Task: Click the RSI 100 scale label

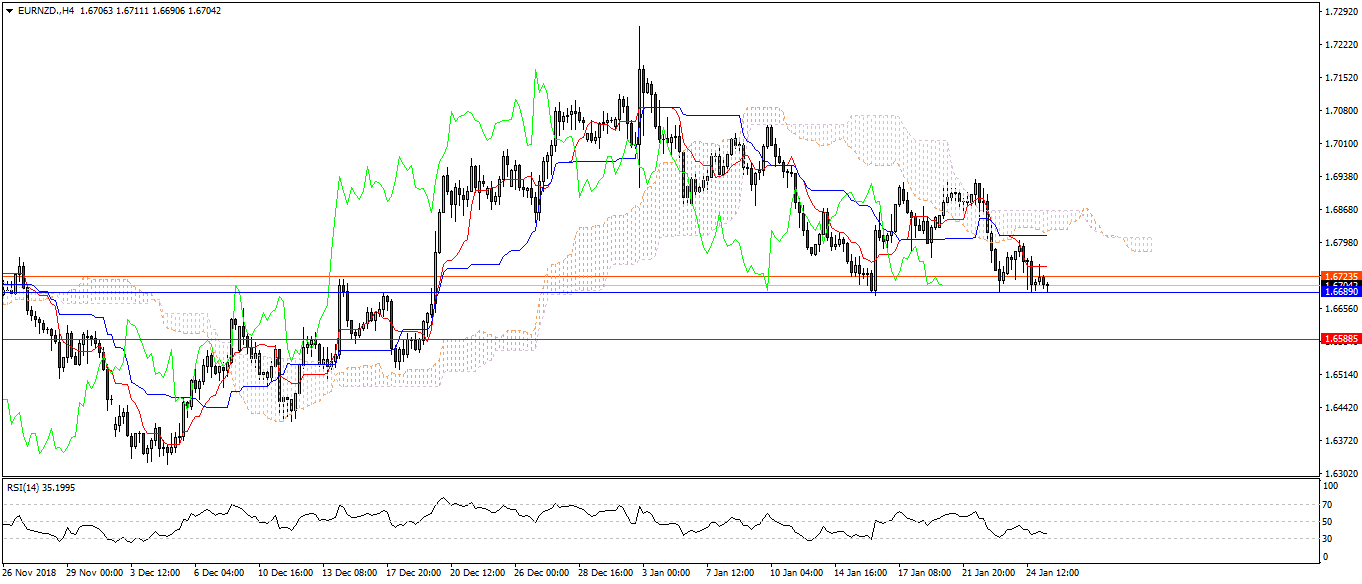Action: coord(1330,486)
